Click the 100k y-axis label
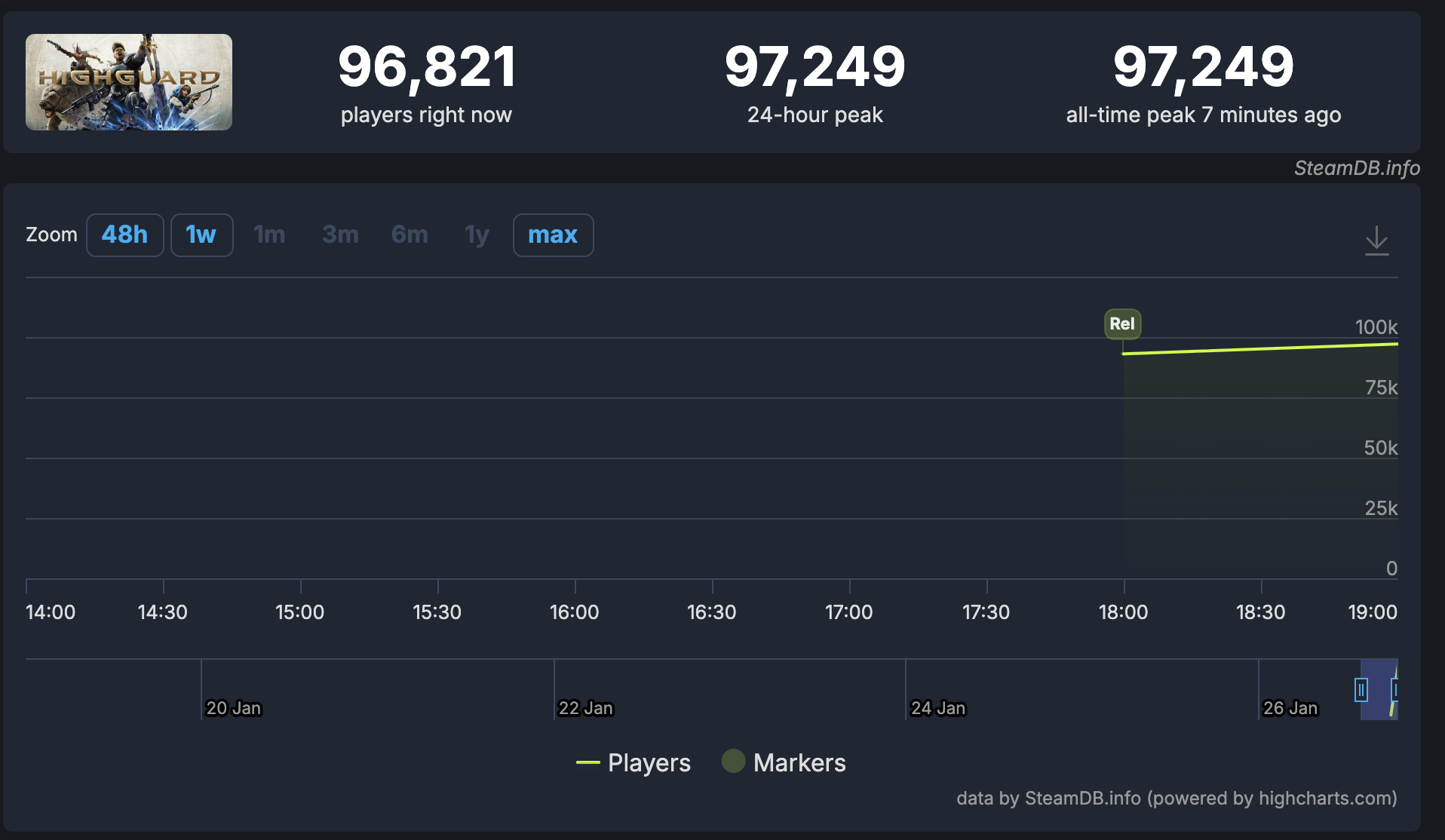 [1376, 327]
